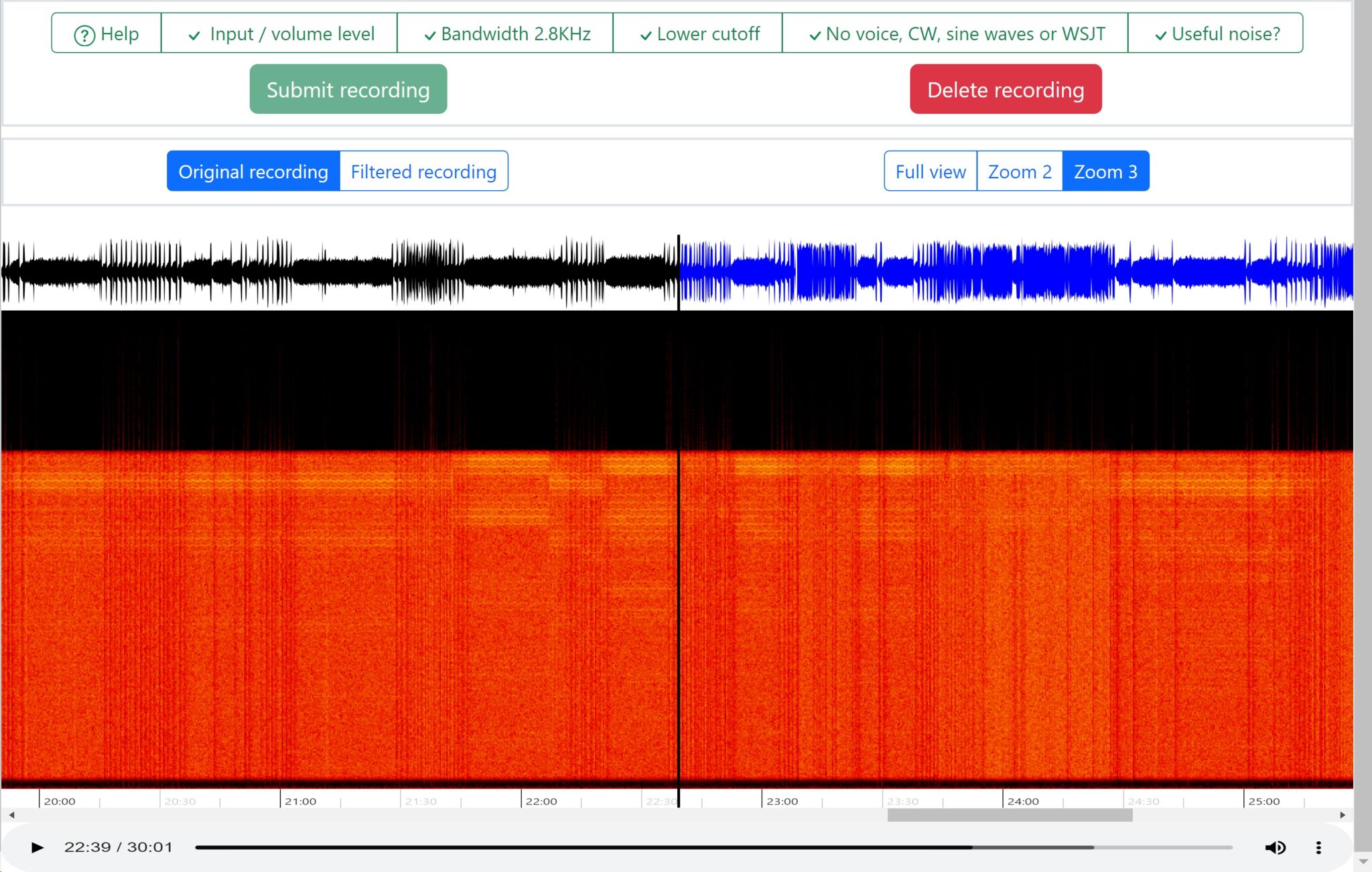Click the right arrow of the spectrogram scrollbar
This screenshot has width=1372, height=872.
click(x=1342, y=815)
